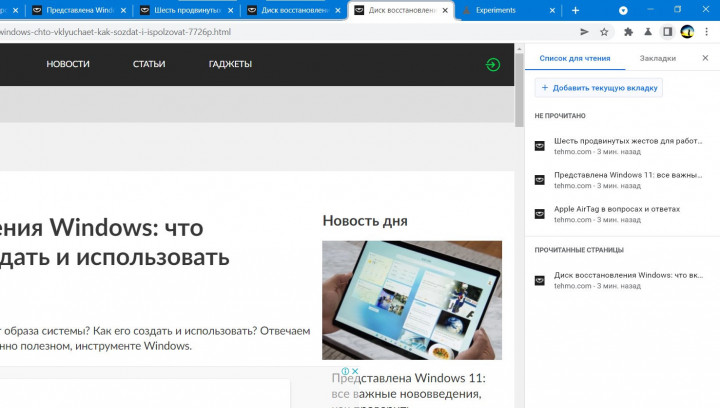
Task: Close the ad with X icon
Action: click(x=355, y=371)
